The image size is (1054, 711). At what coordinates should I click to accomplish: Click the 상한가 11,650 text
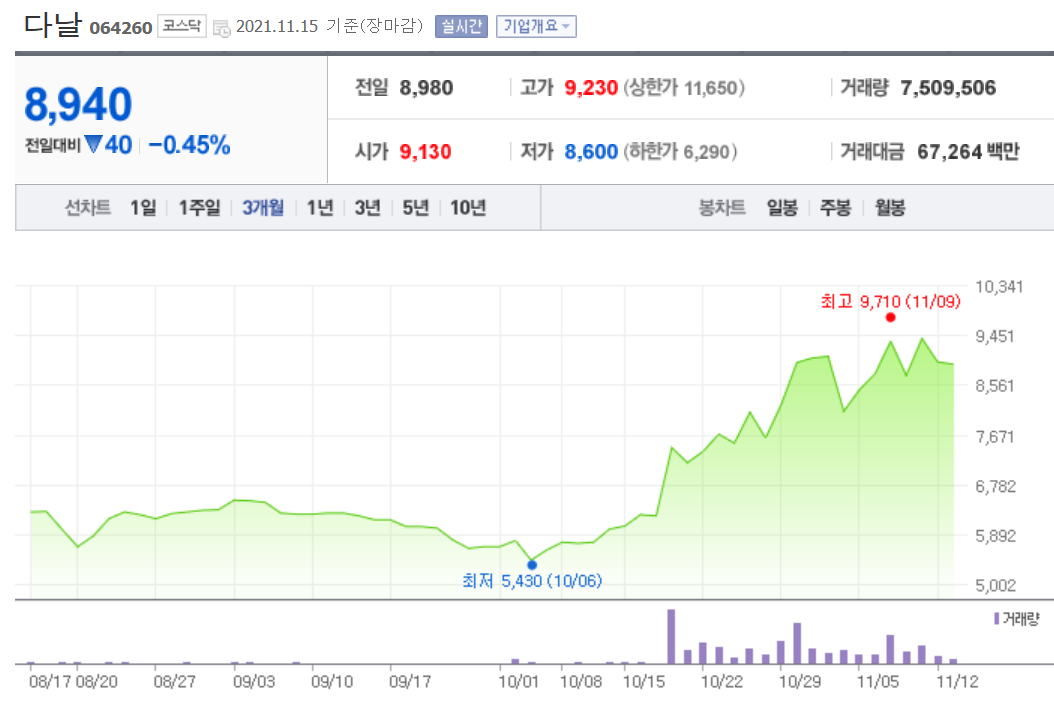coord(684,88)
